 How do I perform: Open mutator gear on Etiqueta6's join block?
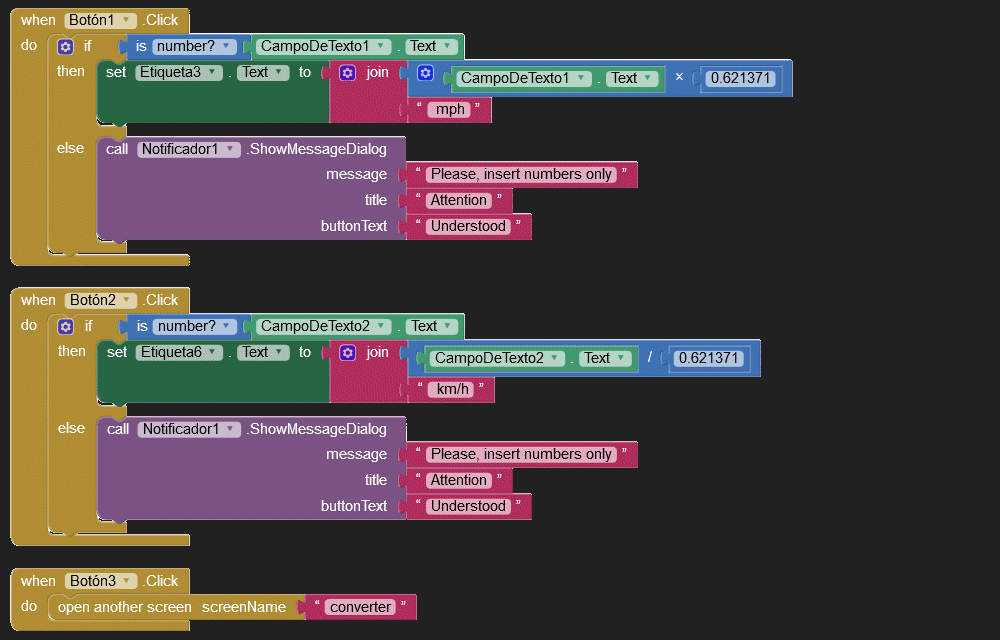click(348, 352)
